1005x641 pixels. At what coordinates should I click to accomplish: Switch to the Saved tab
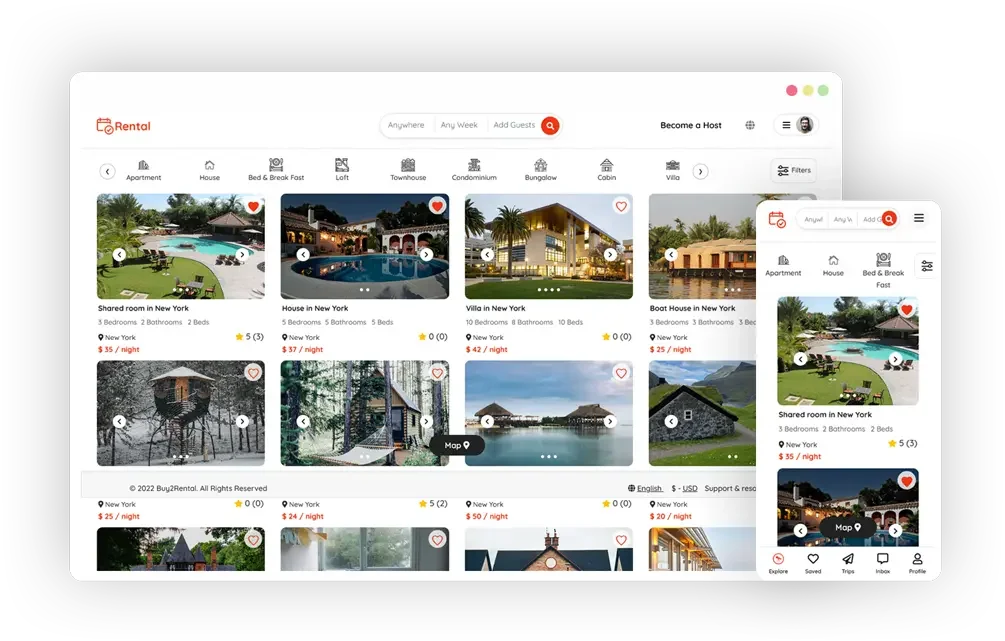pyautogui.click(x=813, y=563)
